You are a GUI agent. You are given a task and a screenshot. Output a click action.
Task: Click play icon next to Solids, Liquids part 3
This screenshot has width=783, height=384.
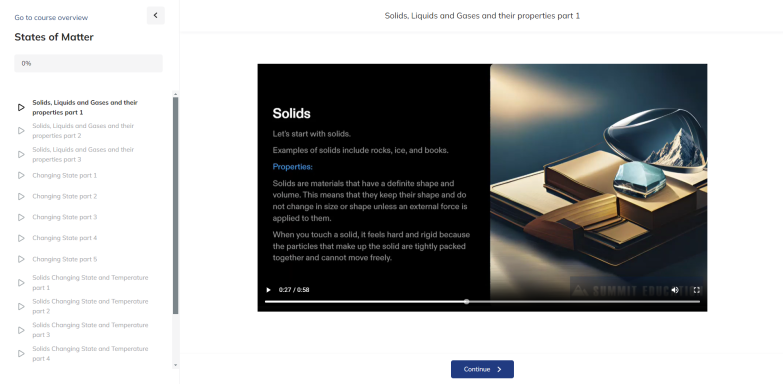[21, 154]
